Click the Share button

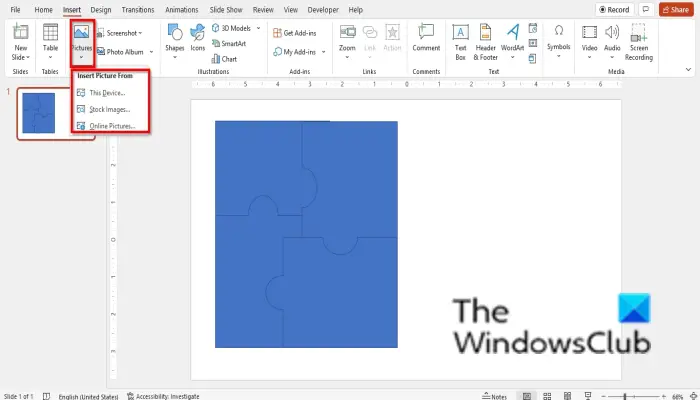point(676,9)
